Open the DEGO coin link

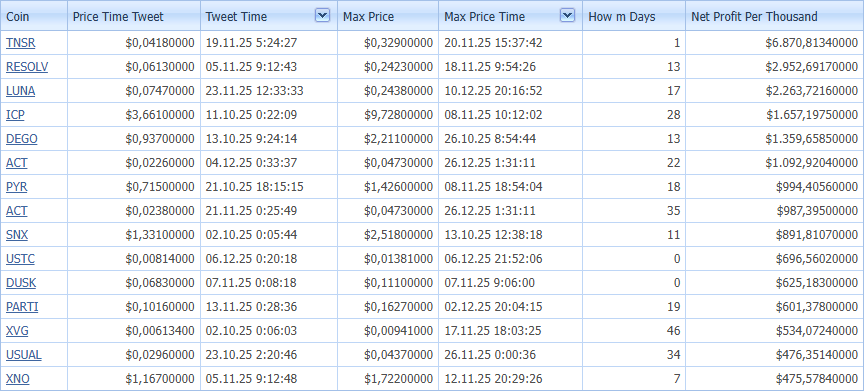coord(22,139)
